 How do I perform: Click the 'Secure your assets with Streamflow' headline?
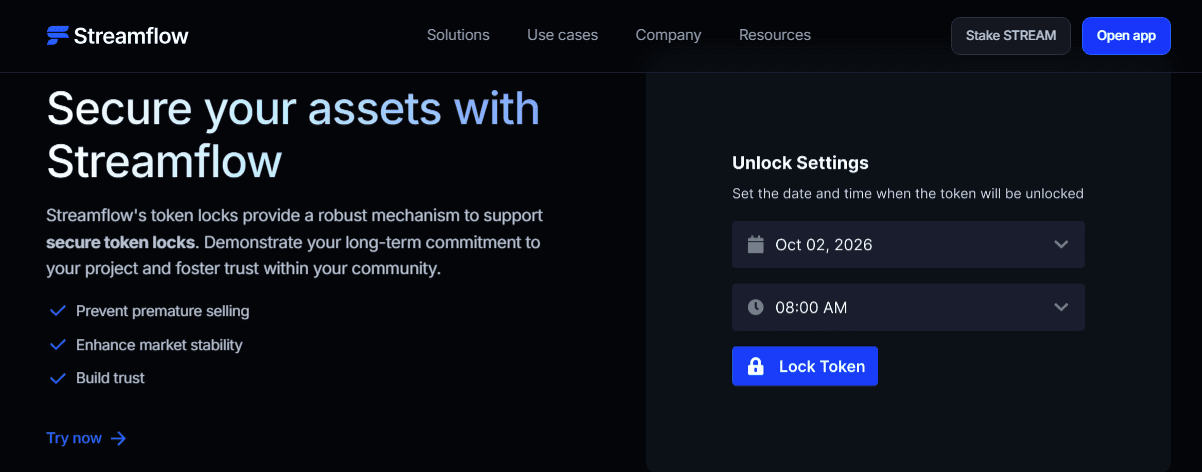click(x=293, y=134)
